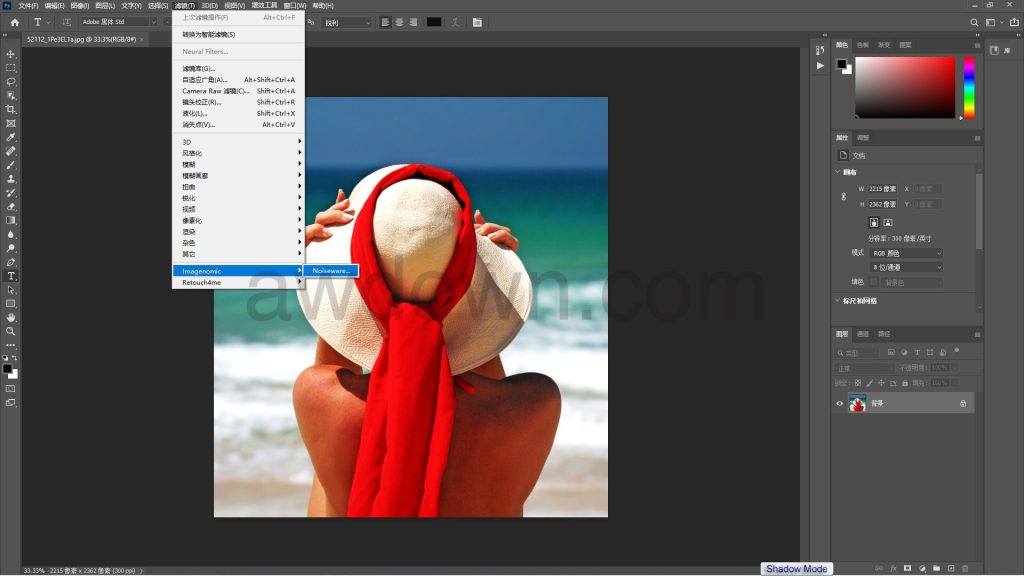
Task: Select the Lasso tool
Action: pyautogui.click(x=11, y=82)
